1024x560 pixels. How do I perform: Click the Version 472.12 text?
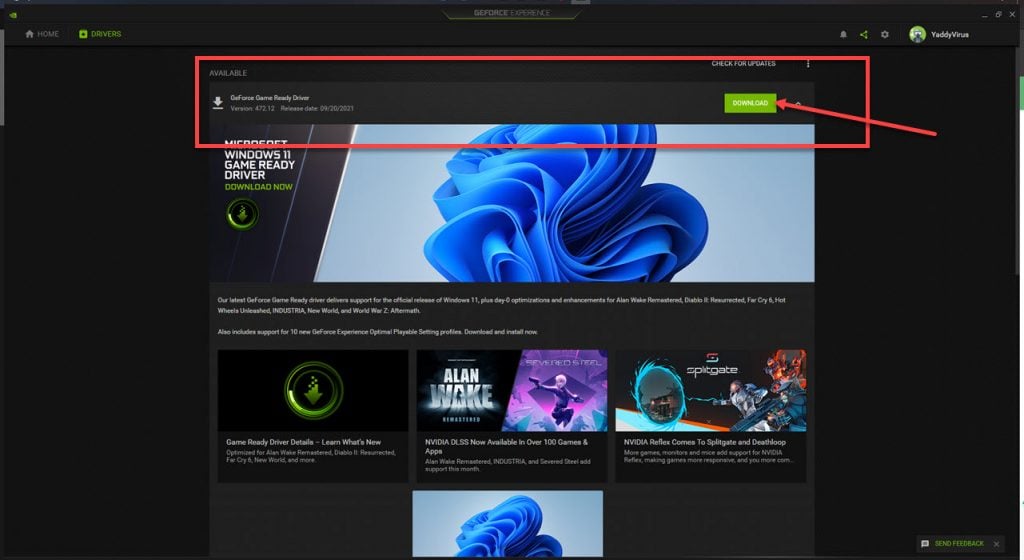(x=252, y=108)
